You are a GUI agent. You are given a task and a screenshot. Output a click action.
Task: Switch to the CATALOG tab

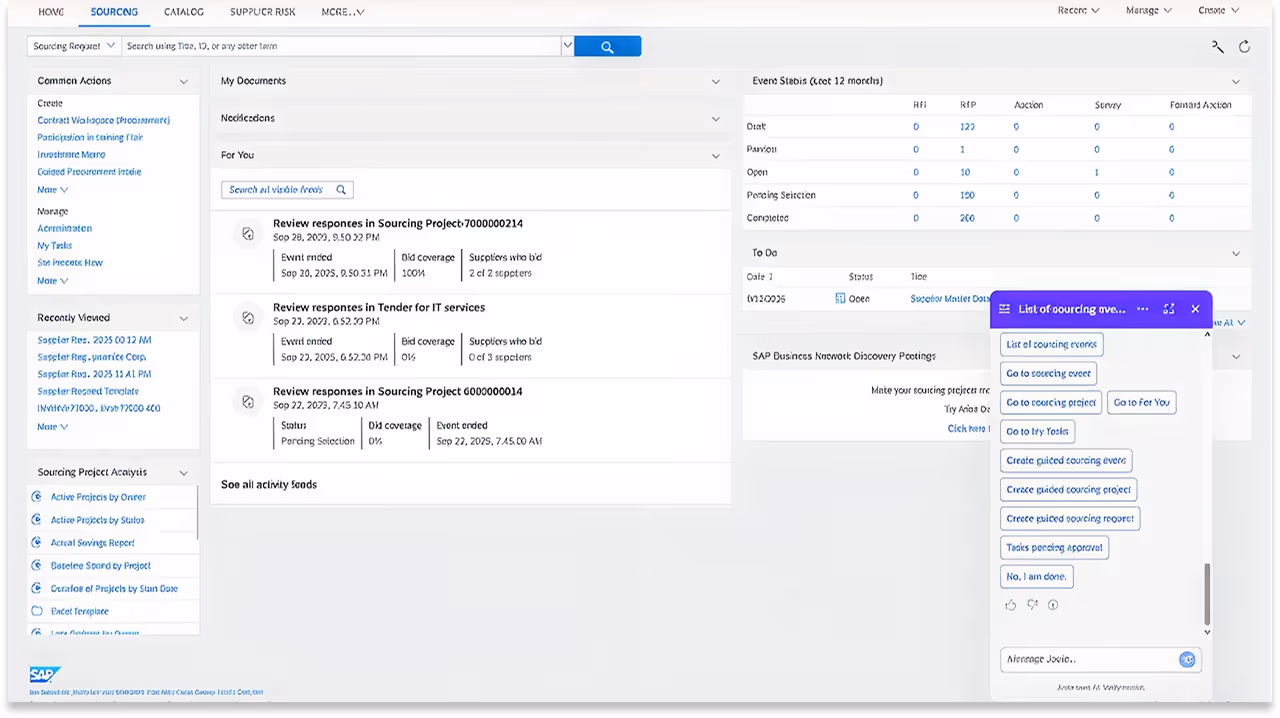click(x=183, y=12)
